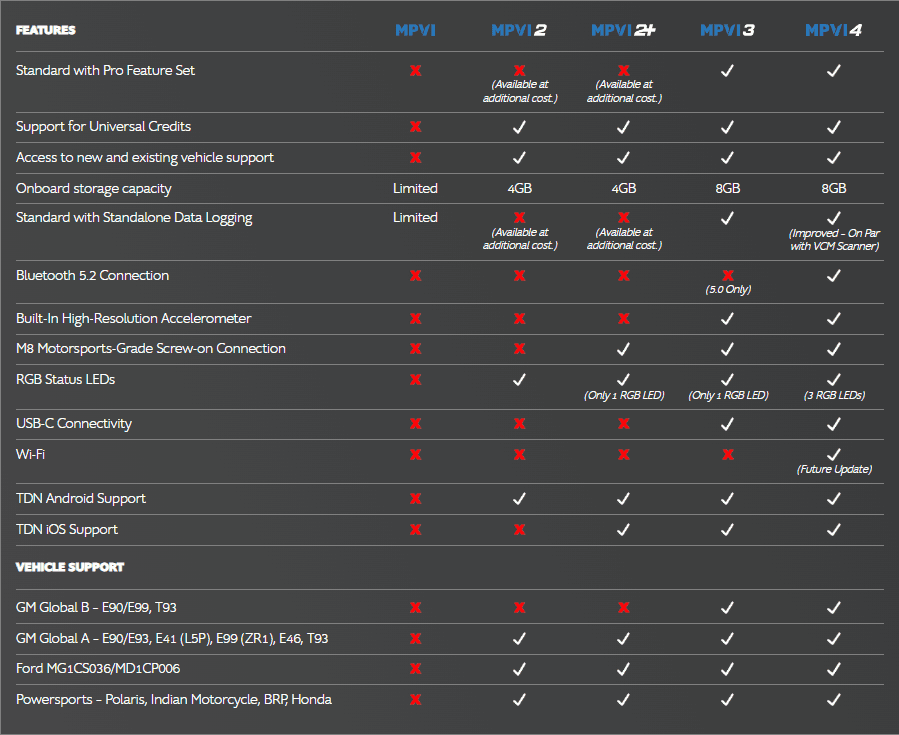Click the MPVI column header logo
This screenshot has width=899, height=735.
415,31
